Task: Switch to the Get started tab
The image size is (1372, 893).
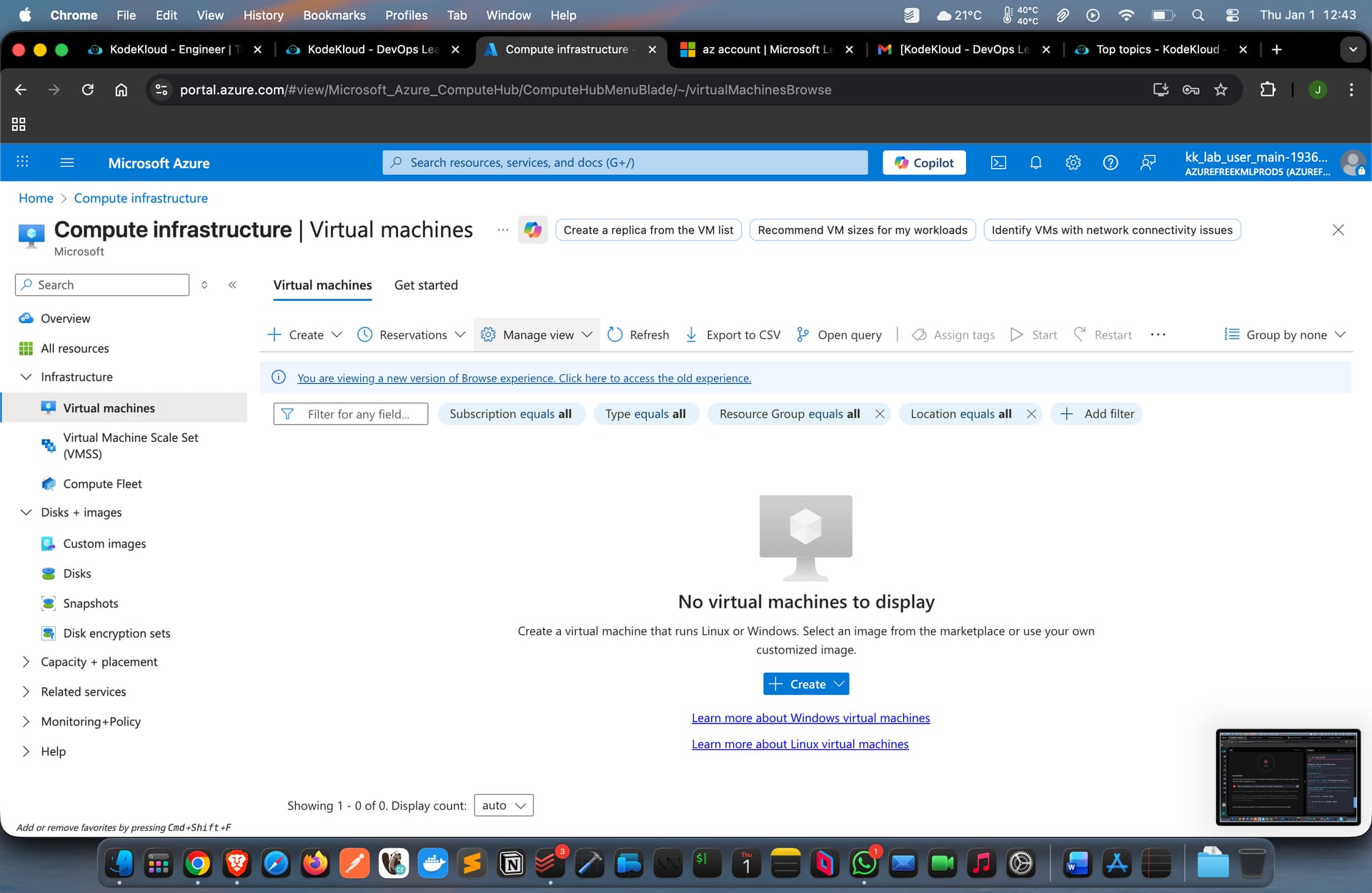Action: (426, 285)
